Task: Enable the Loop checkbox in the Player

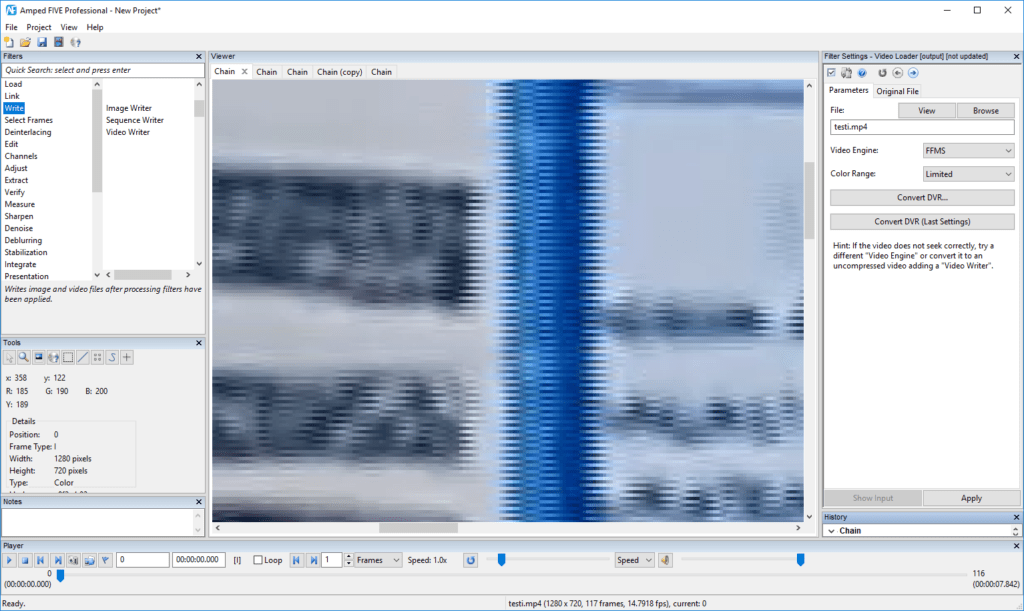Action: (259, 560)
